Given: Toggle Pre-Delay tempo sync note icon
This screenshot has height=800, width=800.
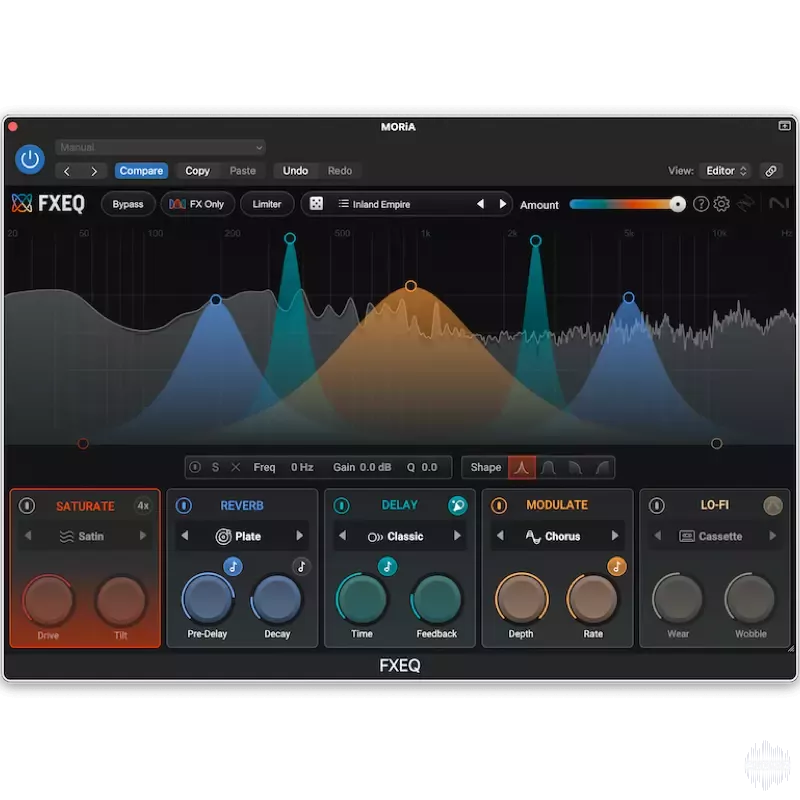Looking at the screenshot, I should tap(233, 567).
